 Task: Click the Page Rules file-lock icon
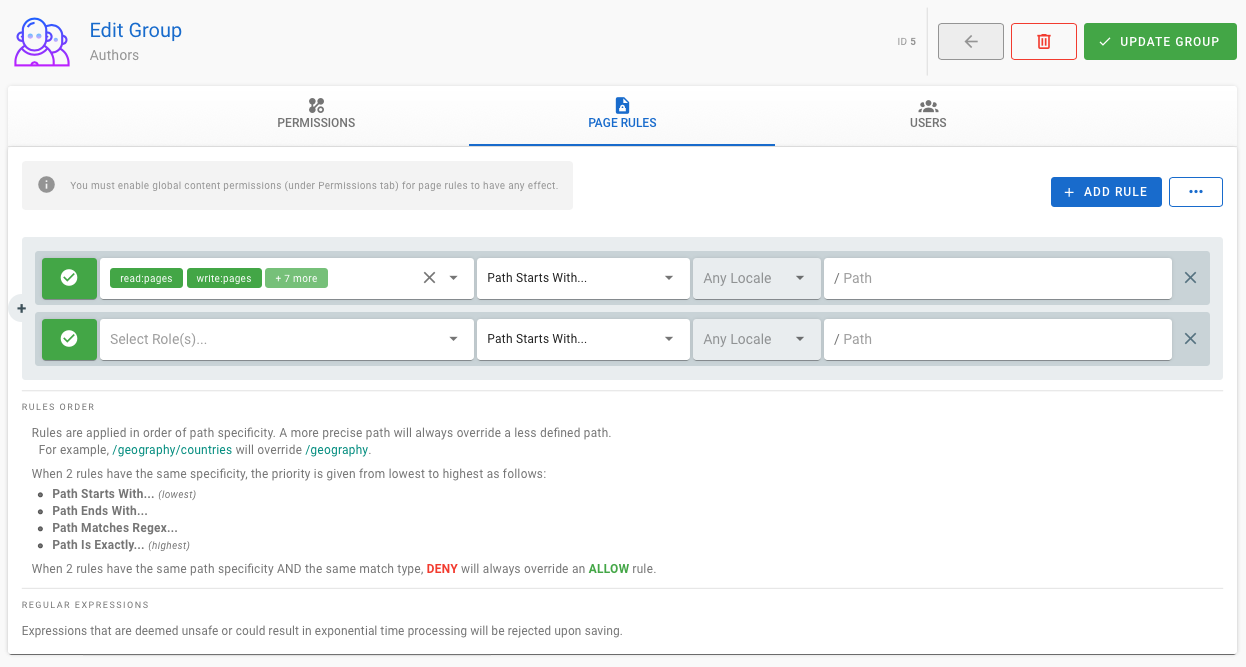click(622, 105)
